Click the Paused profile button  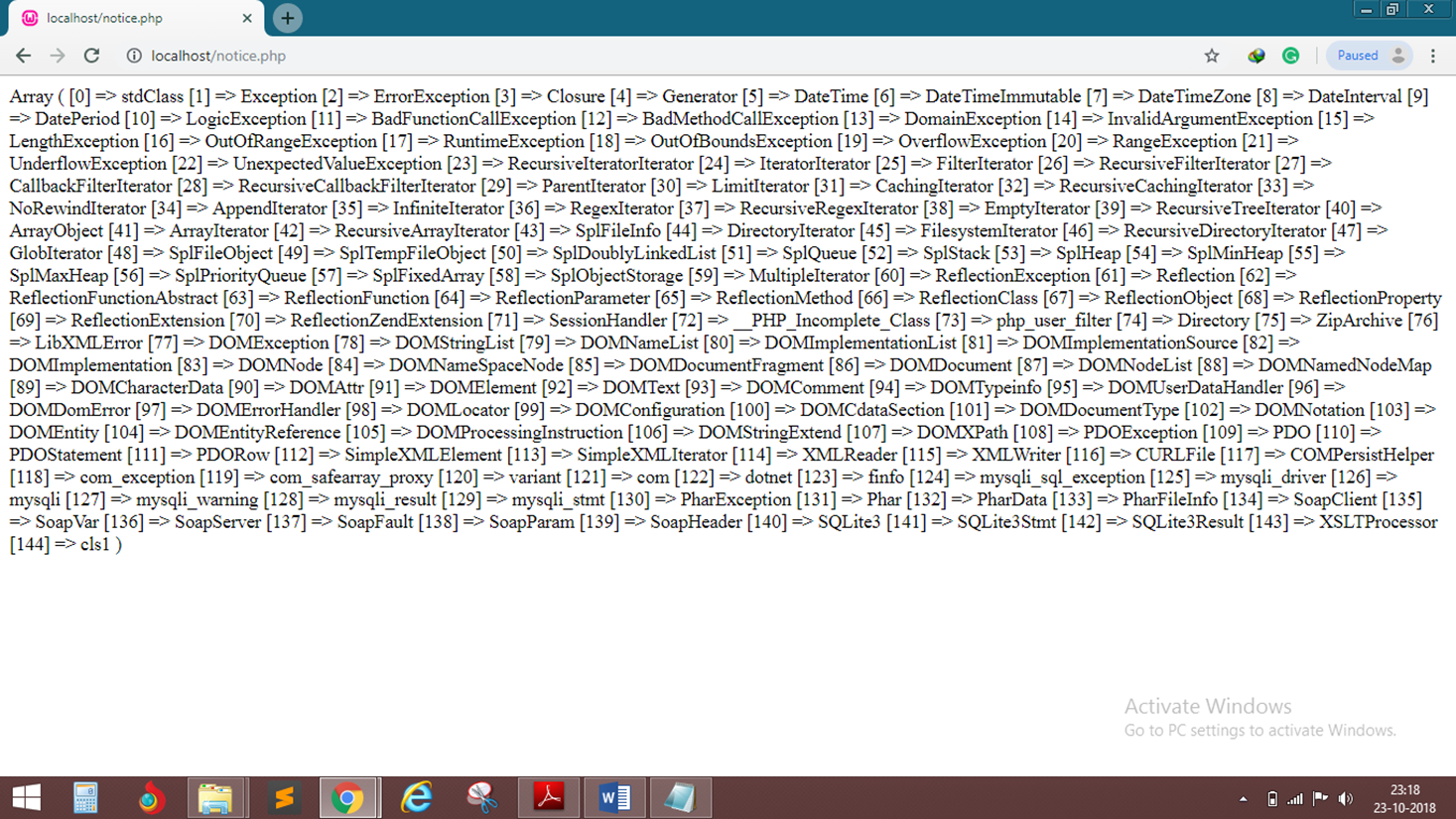point(1370,56)
